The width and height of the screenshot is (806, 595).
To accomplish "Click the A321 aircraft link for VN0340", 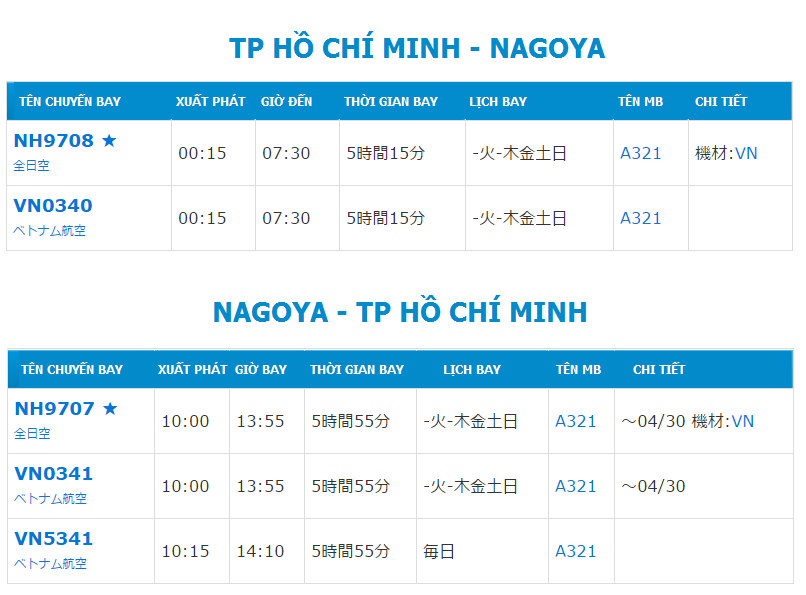I will point(640,218).
